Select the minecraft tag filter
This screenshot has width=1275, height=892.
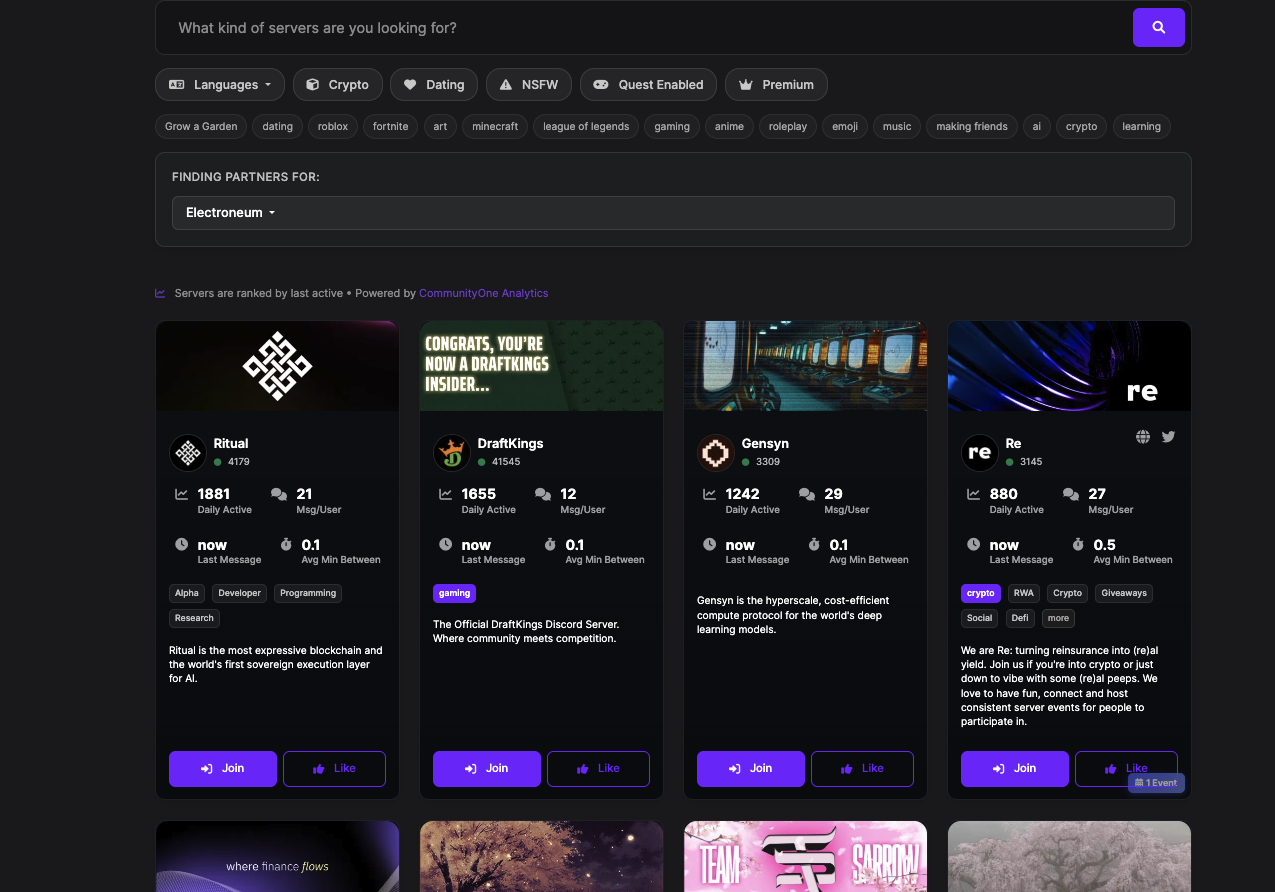pyautogui.click(x=494, y=126)
